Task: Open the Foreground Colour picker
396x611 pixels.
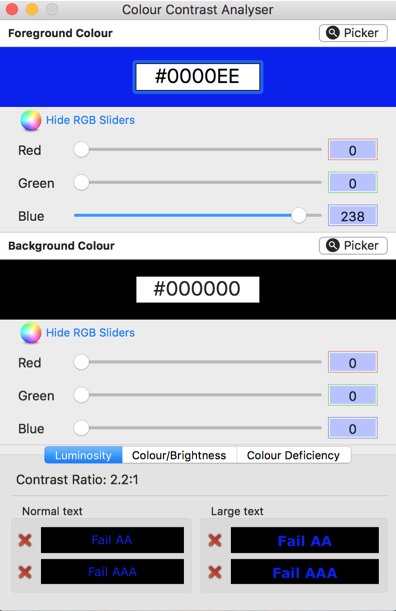Action: [x=353, y=33]
